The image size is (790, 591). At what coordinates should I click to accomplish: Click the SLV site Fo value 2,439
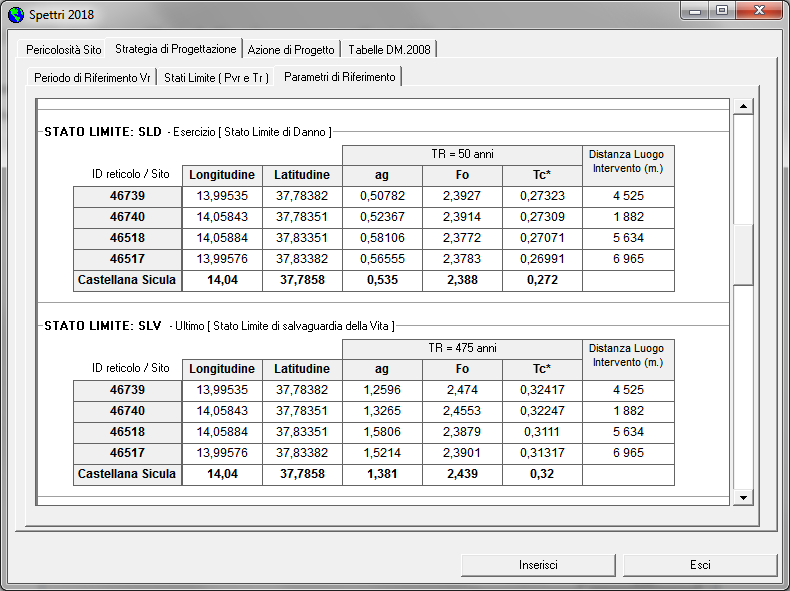point(462,474)
